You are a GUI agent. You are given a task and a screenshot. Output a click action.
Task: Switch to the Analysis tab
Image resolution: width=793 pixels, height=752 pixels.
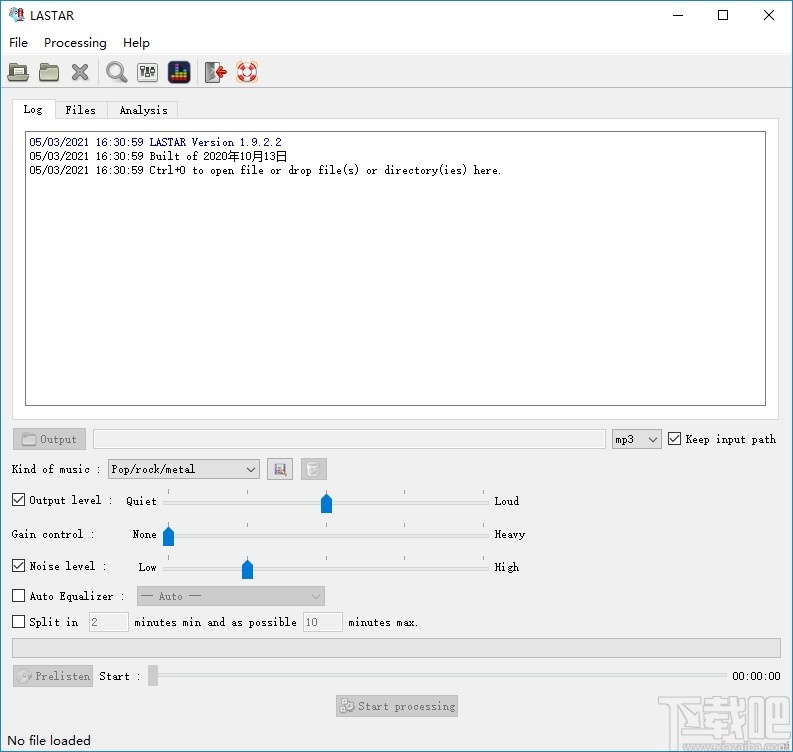coord(143,110)
